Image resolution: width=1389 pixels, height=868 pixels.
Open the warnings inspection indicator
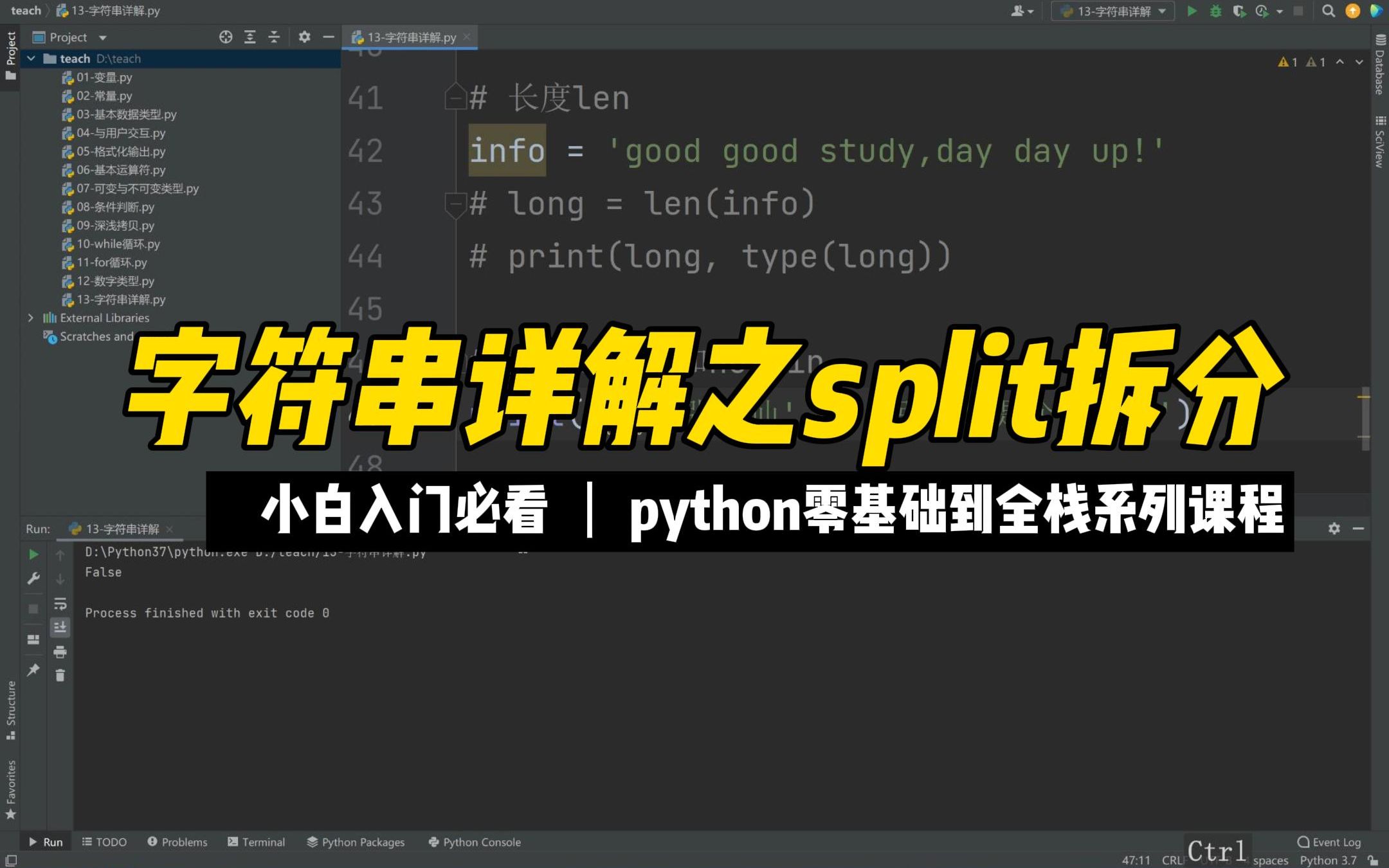coord(1302,62)
